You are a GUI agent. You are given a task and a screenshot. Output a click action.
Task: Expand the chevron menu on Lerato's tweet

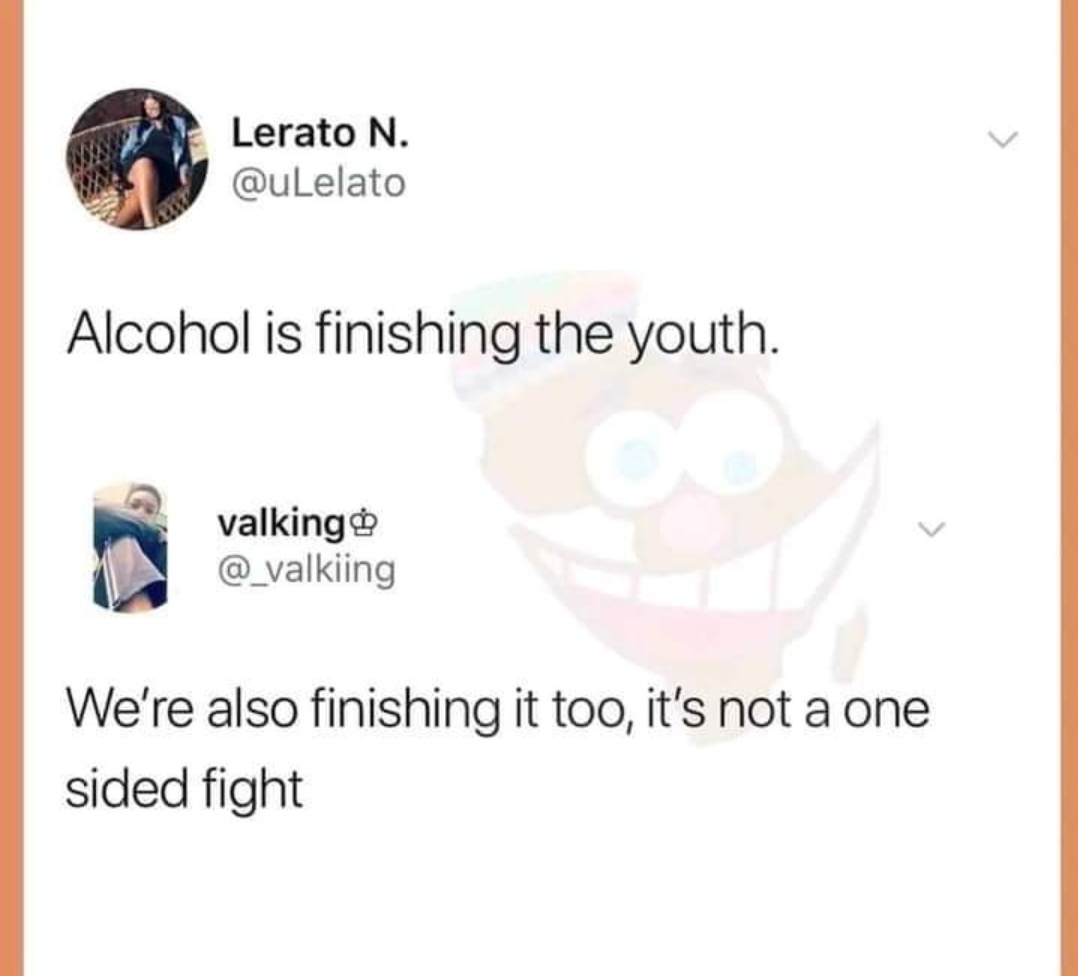tap(1002, 140)
